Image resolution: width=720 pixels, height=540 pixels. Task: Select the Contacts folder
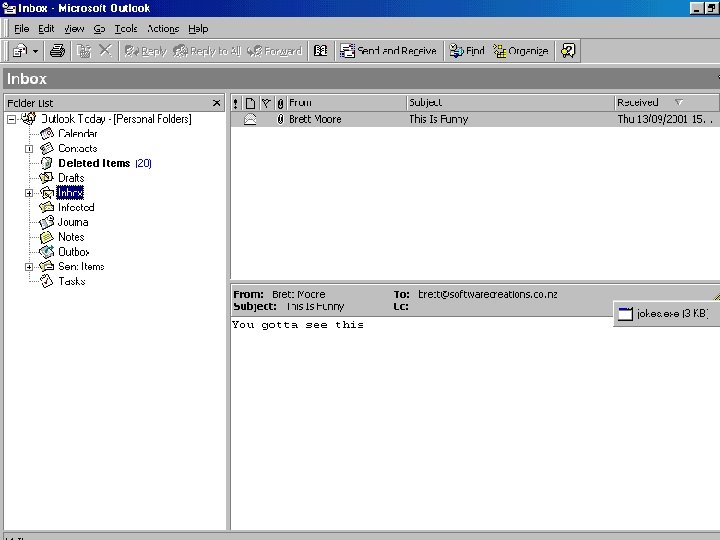click(78, 148)
